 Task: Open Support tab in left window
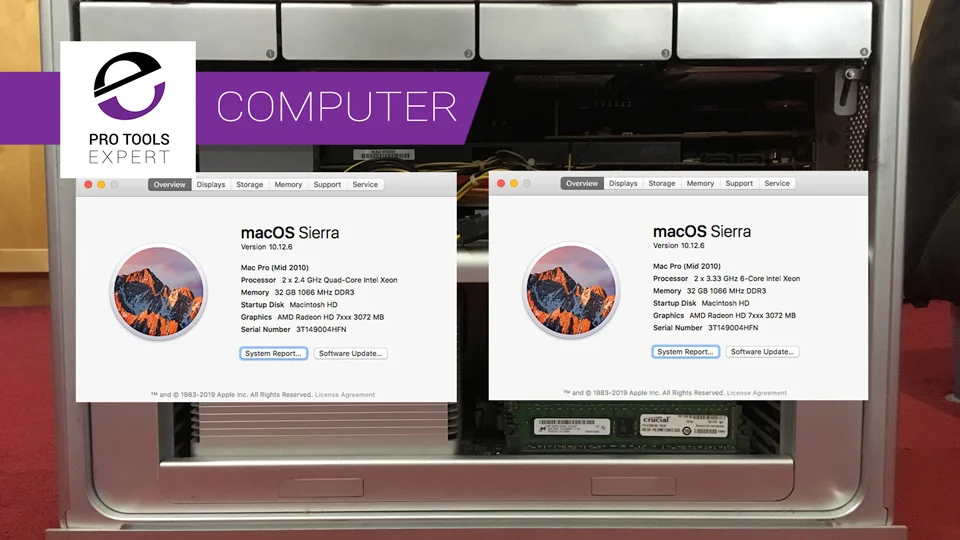327,184
